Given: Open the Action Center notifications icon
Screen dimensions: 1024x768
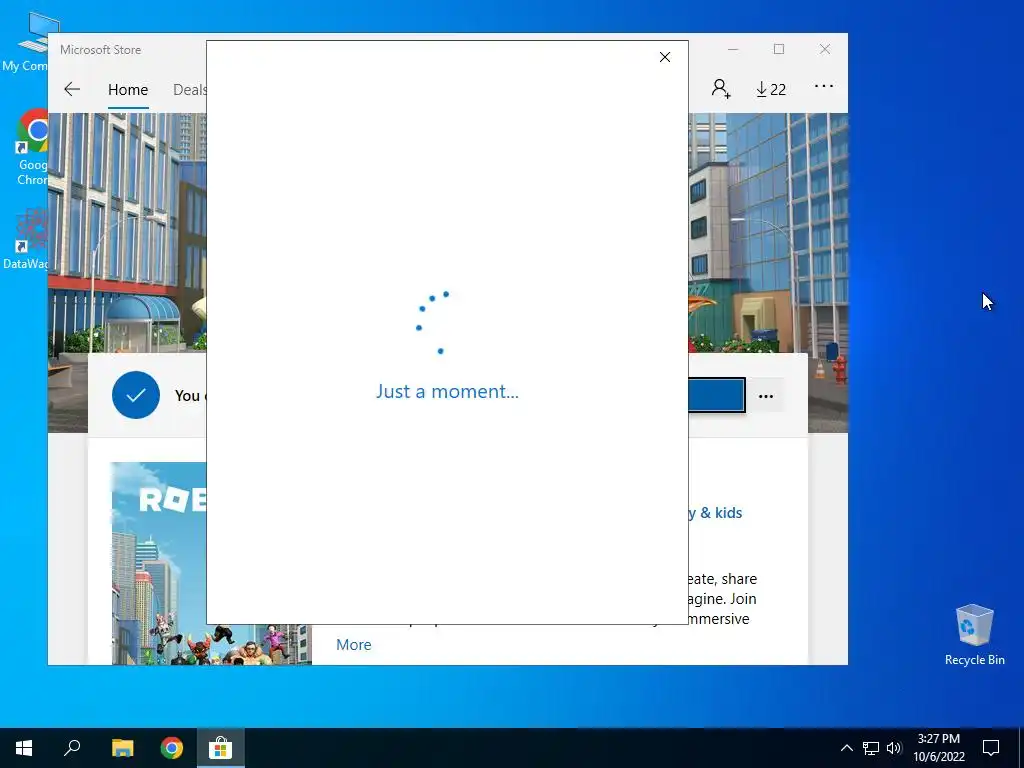Looking at the screenshot, I should click(991, 748).
